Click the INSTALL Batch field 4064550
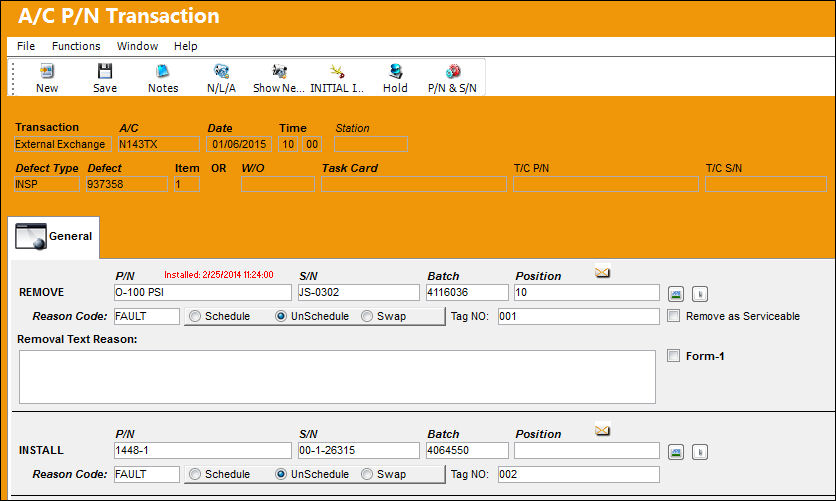The image size is (836, 501). (x=467, y=450)
